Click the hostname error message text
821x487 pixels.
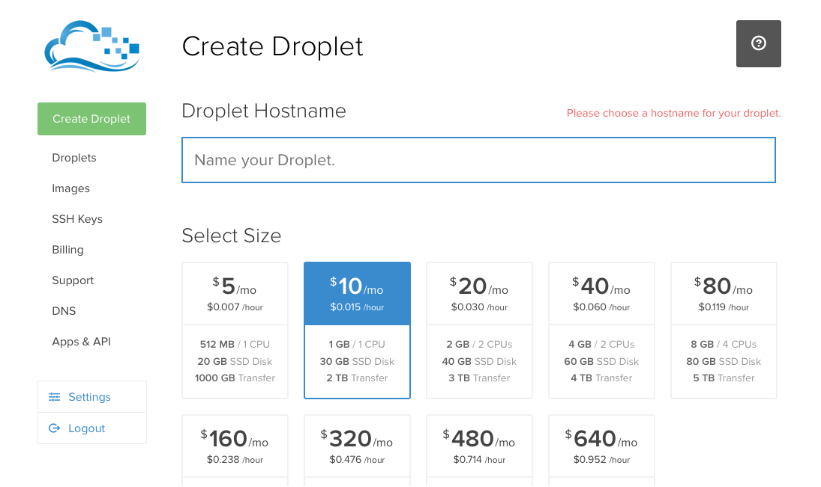[x=674, y=113]
